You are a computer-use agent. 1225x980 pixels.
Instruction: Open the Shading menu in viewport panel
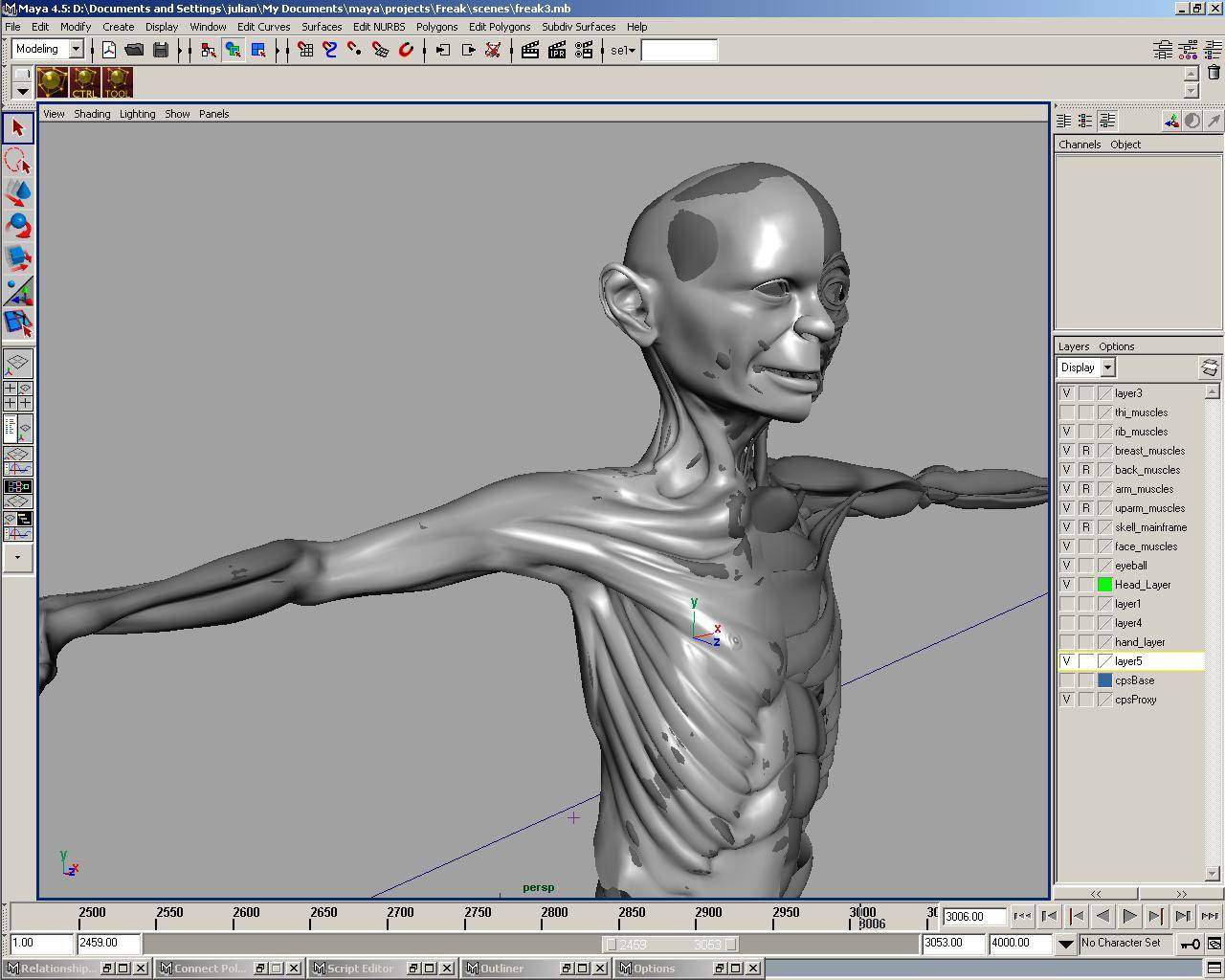92,114
